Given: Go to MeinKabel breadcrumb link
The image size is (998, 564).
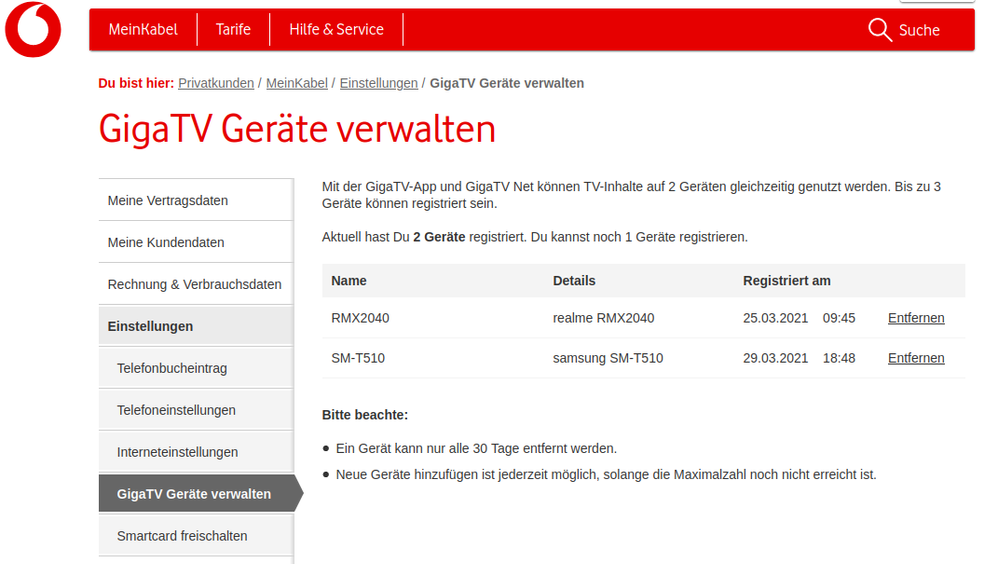Looking at the screenshot, I should 297,83.
